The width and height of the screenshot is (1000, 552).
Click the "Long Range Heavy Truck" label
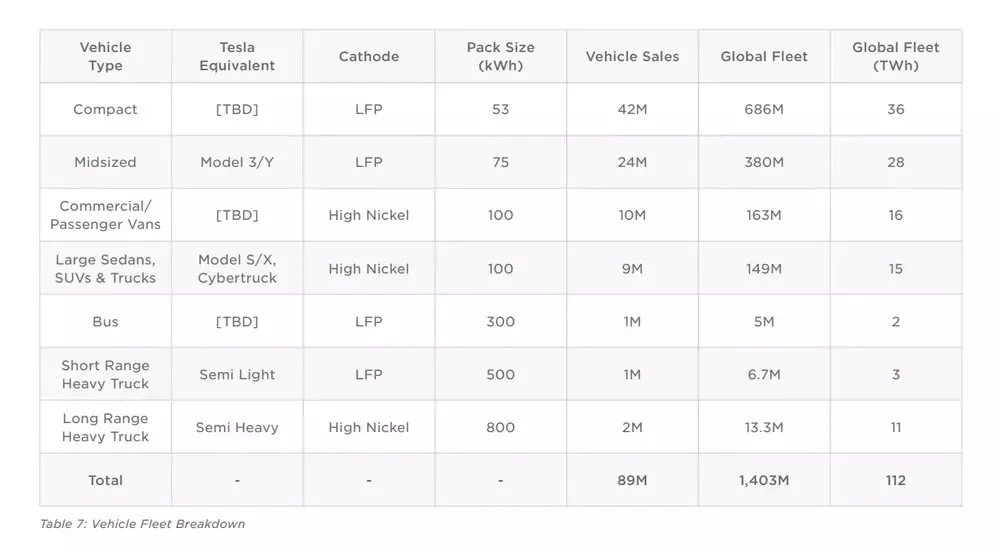[105, 427]
